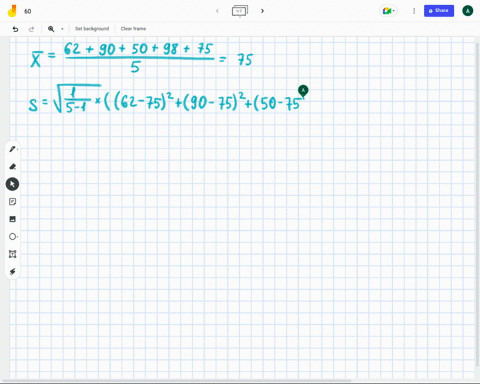Click the zoom magnifier icon

(51, 29)
